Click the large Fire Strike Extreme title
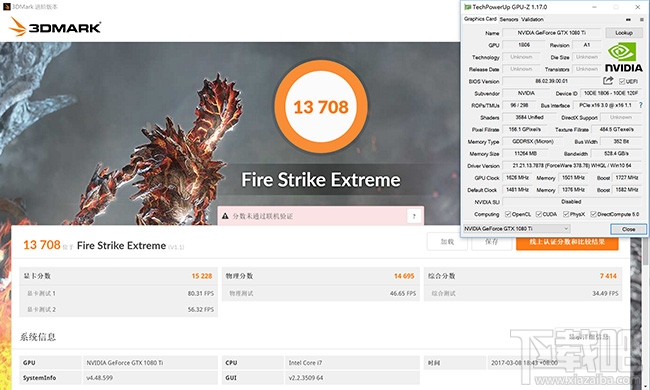The image size is (650, 390). (x=321, y=180)
